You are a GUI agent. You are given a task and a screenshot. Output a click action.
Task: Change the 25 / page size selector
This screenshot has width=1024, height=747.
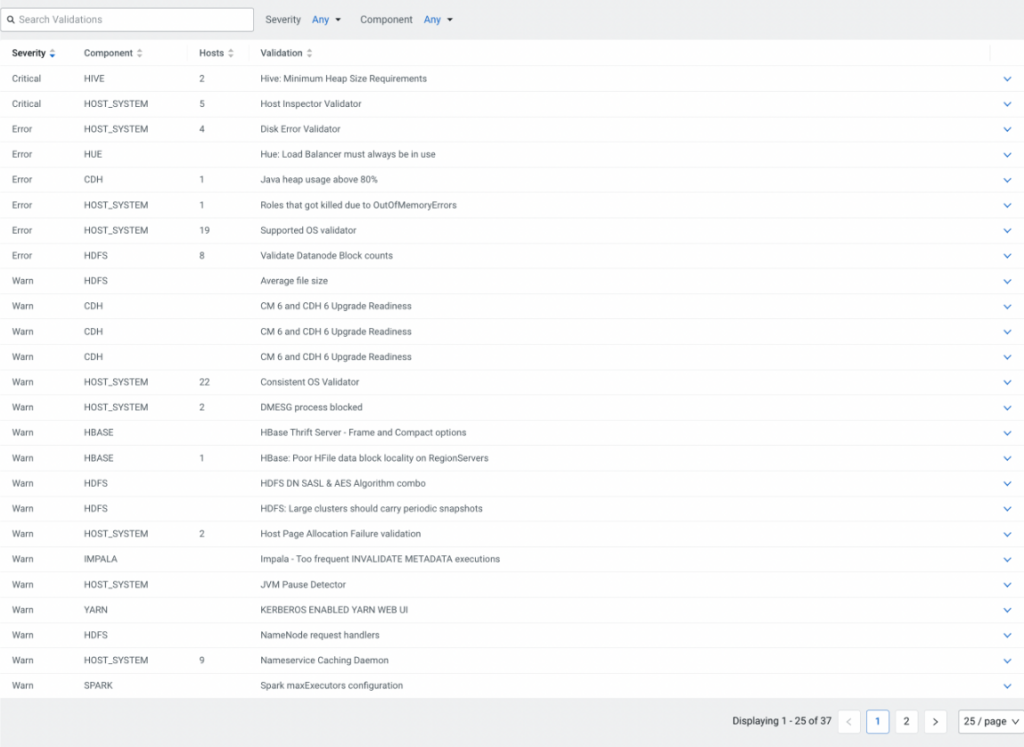tap(989, 721)
